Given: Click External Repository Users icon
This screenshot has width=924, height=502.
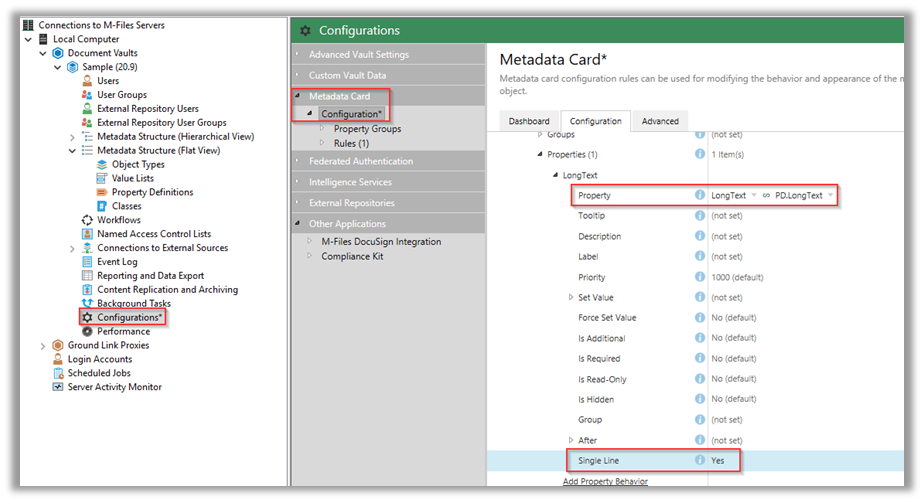Looking at the screenshot, I should pos(87,108).
